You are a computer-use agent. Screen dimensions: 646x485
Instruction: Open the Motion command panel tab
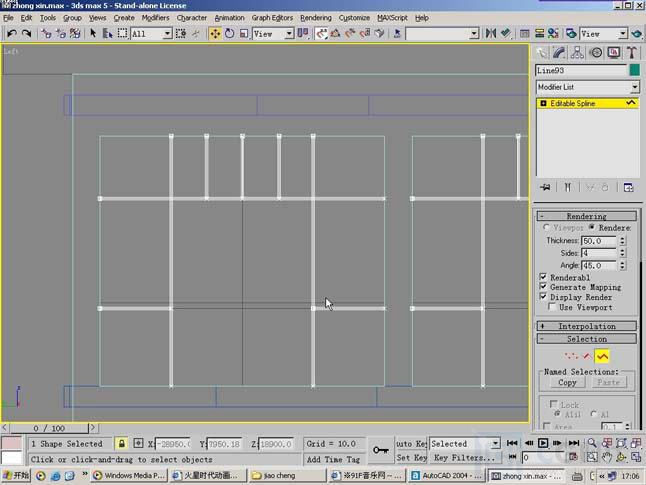pyautogui.click(x=596, y=52)
